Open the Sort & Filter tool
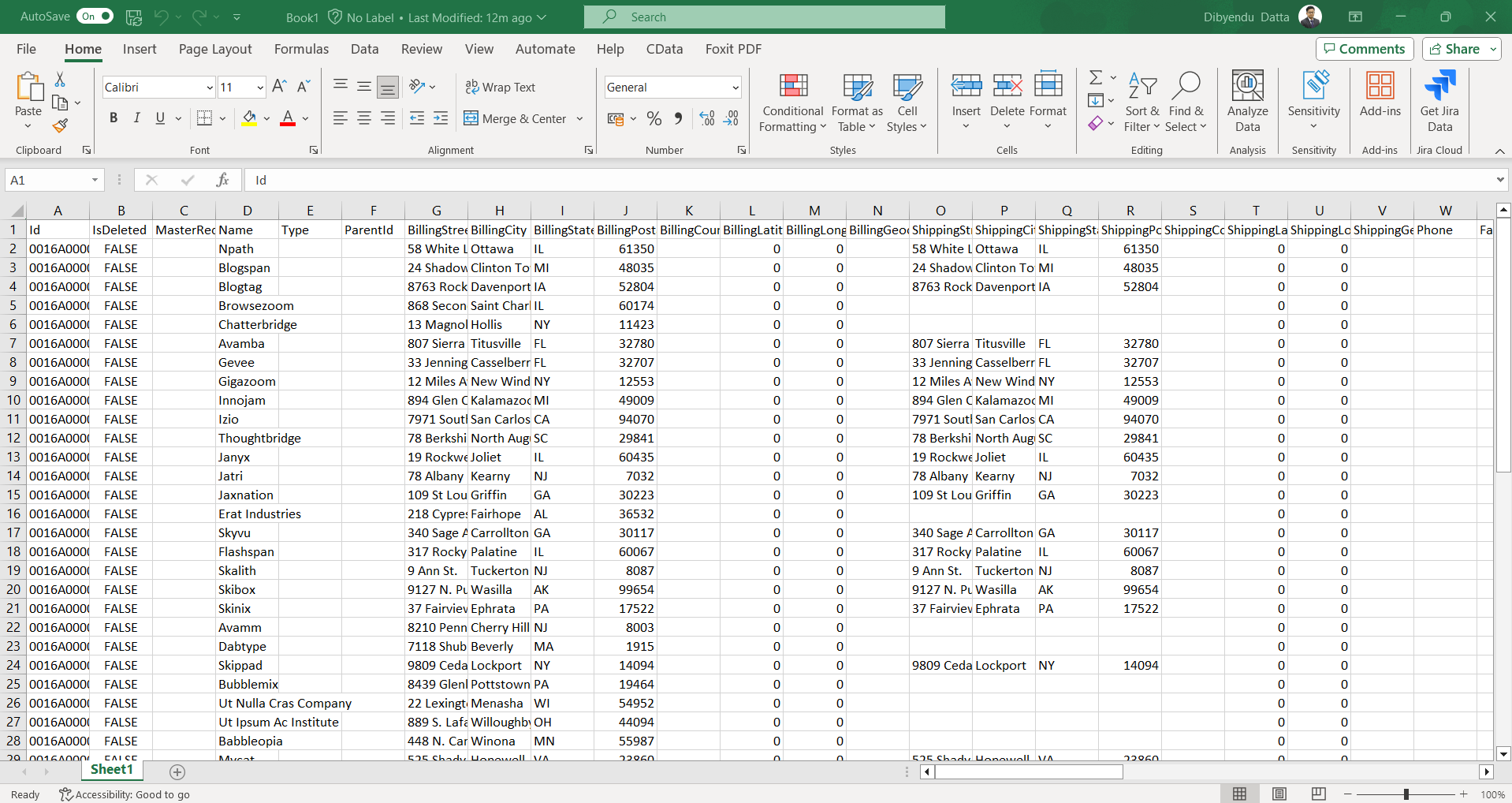The width and height of the screenshot is (1512, 803). pyautogui.click(x=1141, y=103)
